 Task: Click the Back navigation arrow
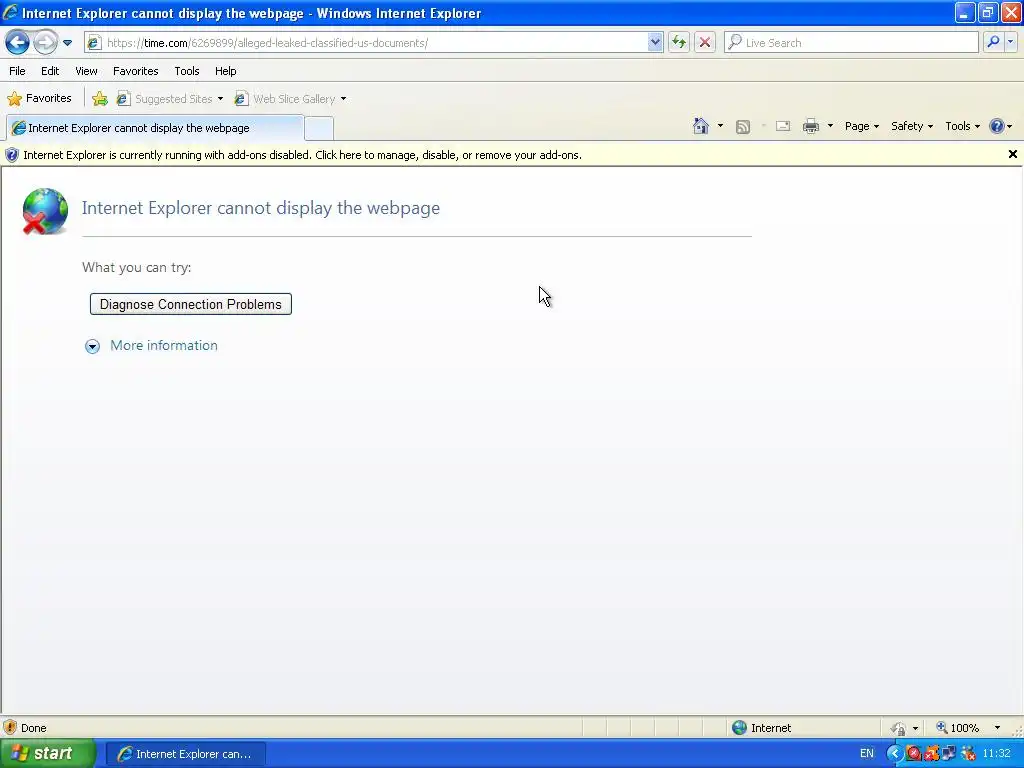click(x=17, y=42)
